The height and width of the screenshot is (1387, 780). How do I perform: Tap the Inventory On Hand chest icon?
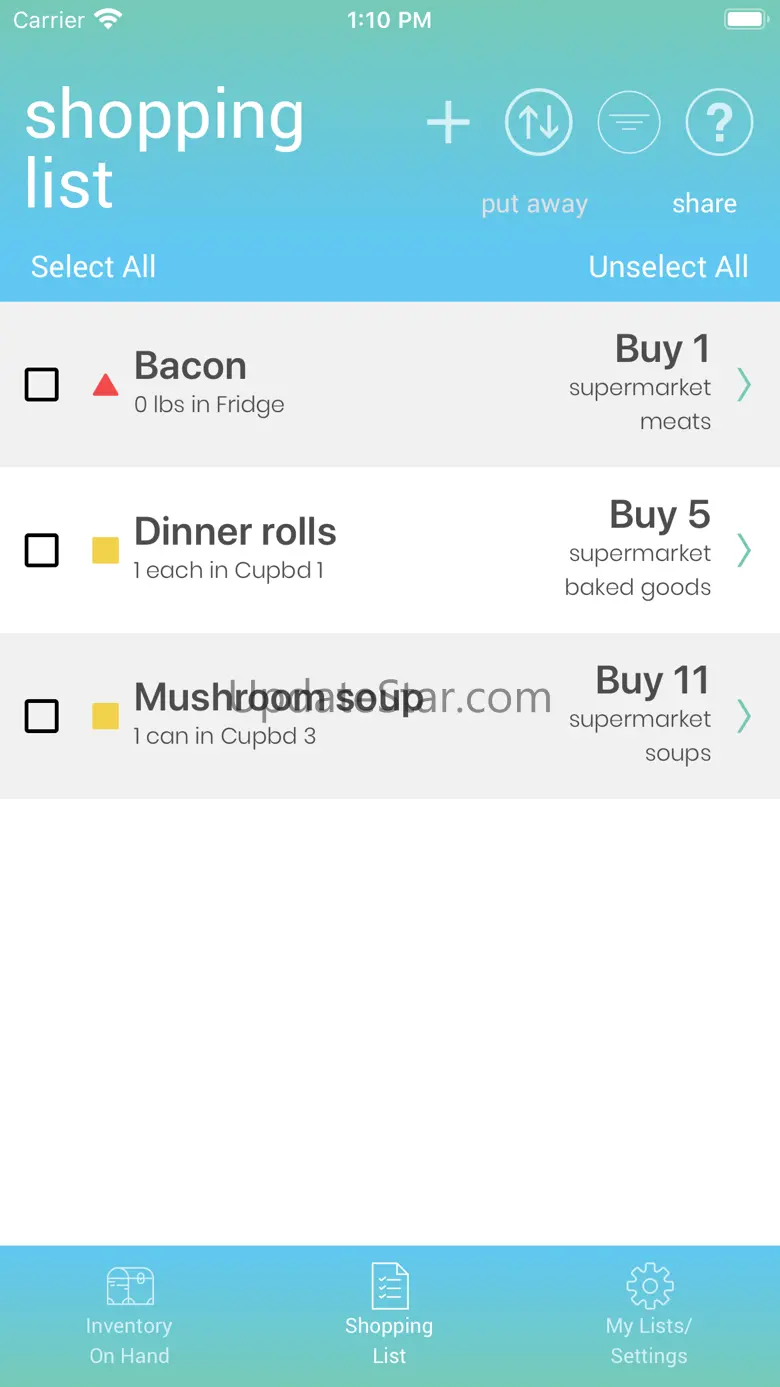pos(130,1285)
